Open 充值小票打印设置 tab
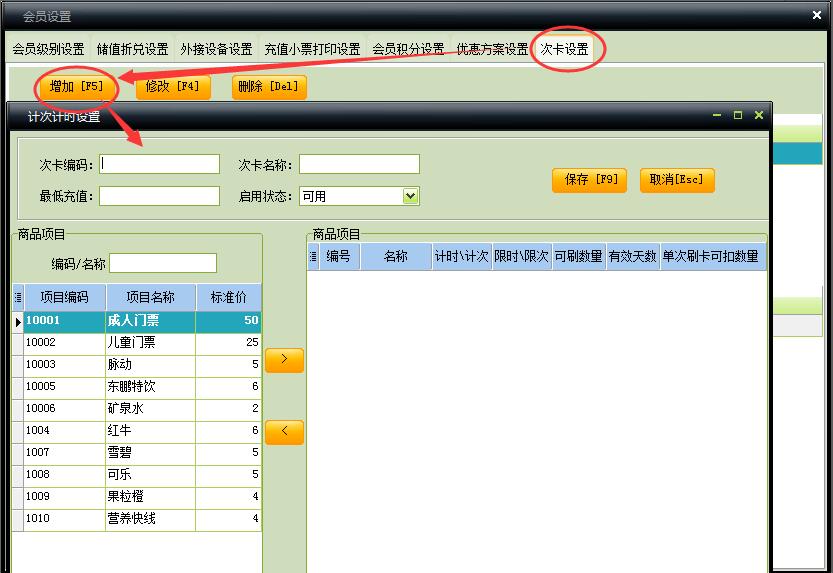The height and width of the screenshot is (573, 833). pyautogui.click(x=312, y=49)
